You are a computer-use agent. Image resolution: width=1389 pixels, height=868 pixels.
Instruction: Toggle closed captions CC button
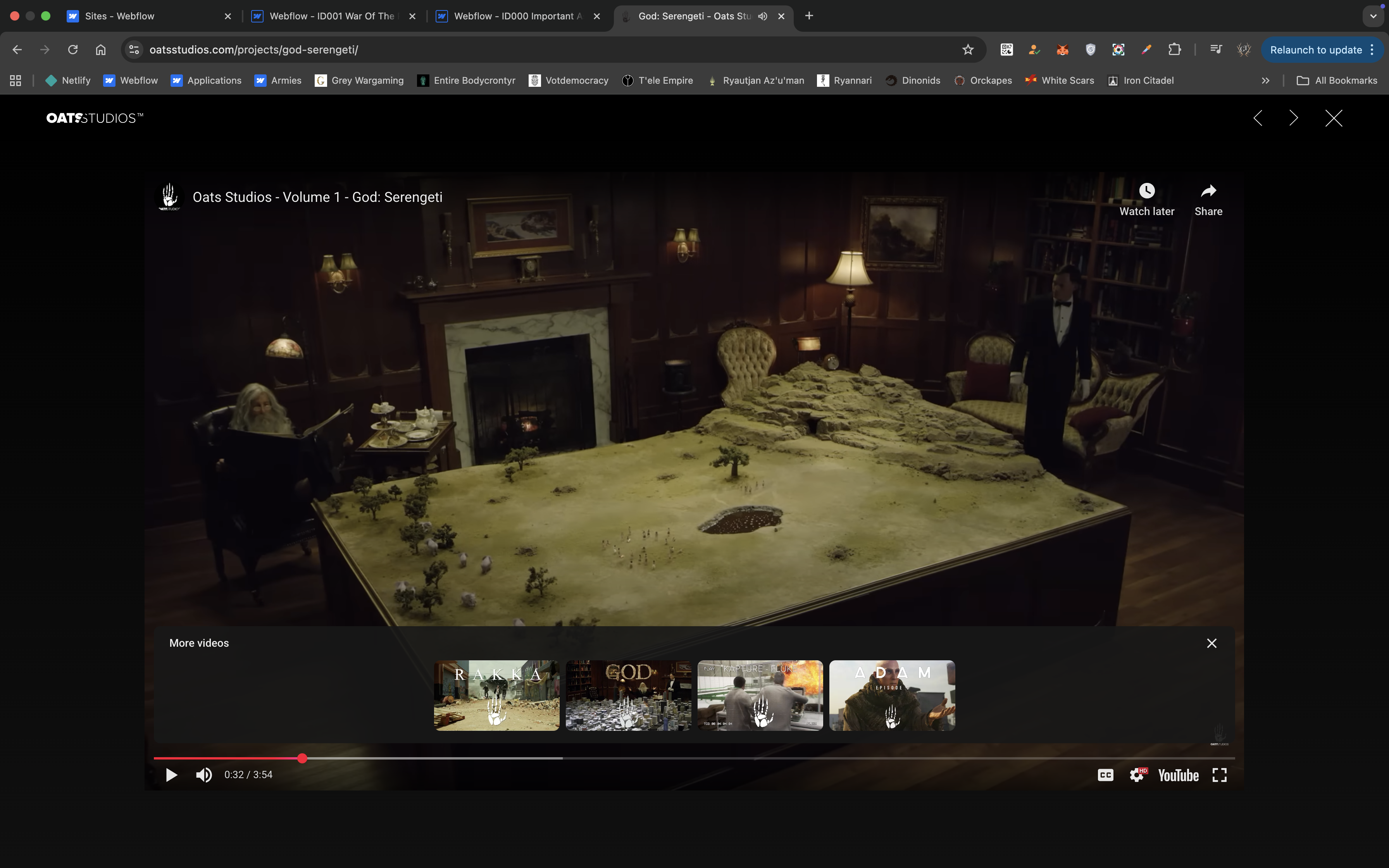point(1105,775)
